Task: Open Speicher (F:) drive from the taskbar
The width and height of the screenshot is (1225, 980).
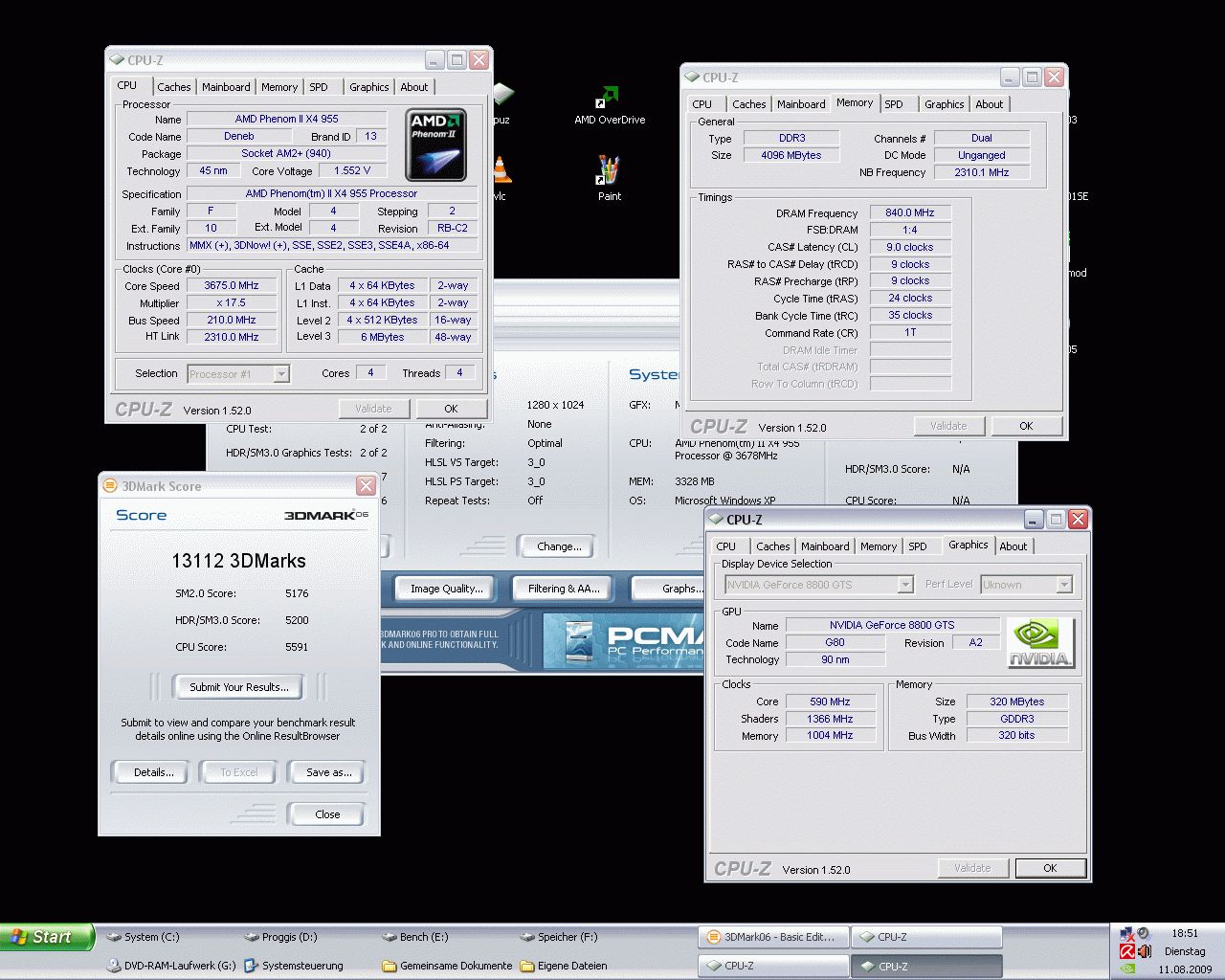Action: 559,937
